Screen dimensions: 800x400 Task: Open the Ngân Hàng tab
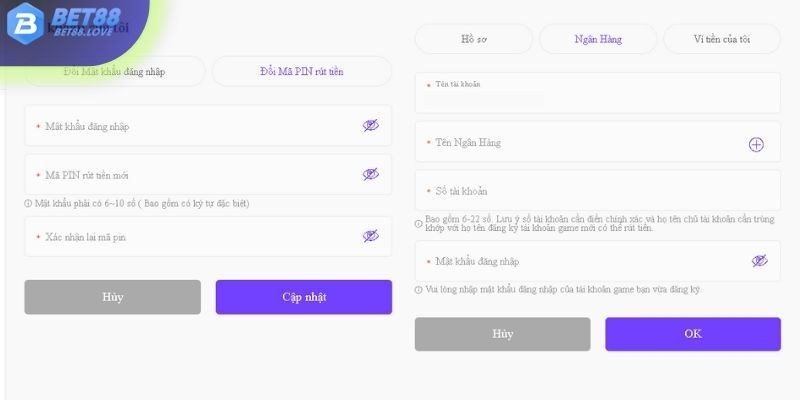click(x=598, y=39)
